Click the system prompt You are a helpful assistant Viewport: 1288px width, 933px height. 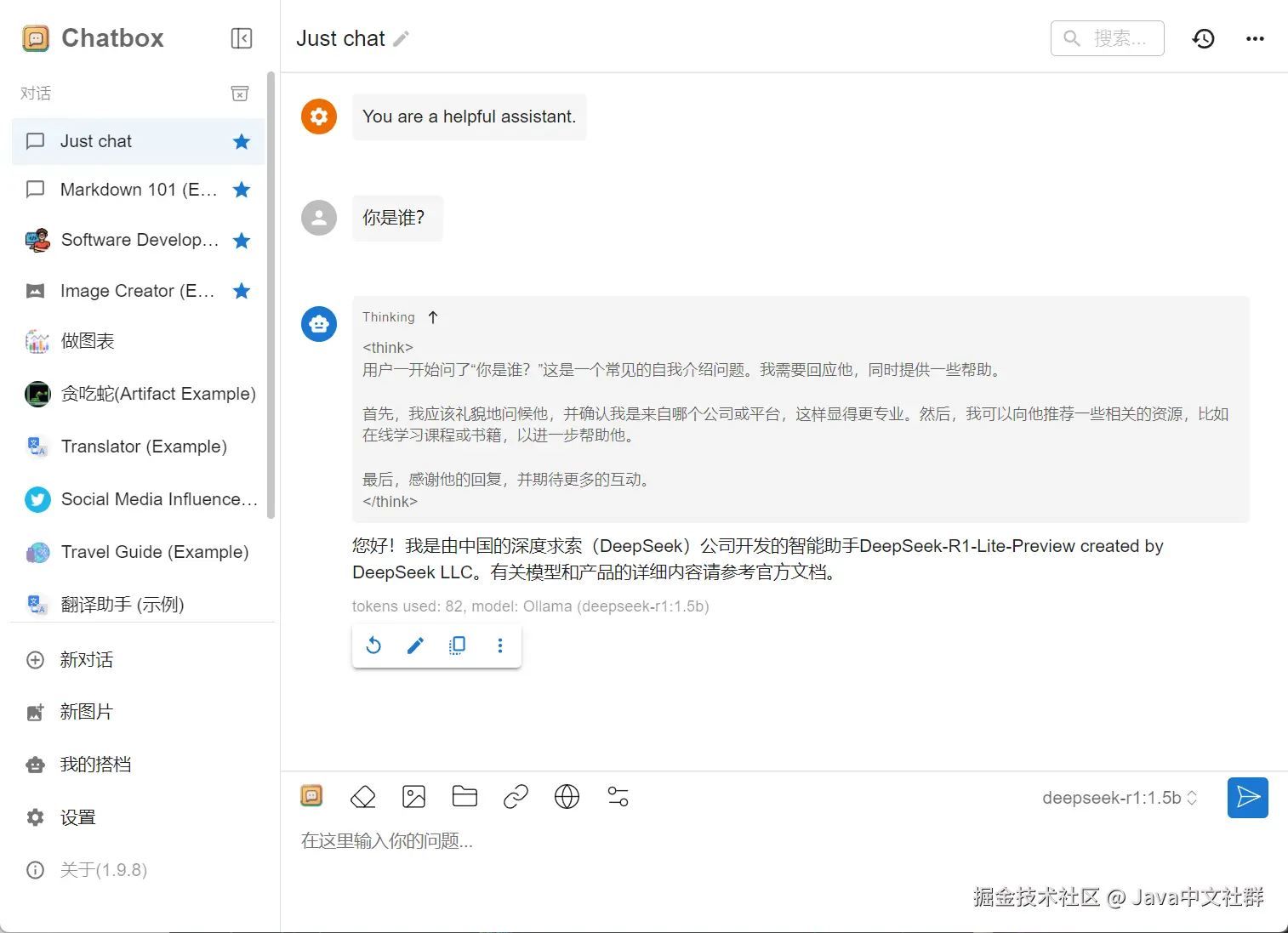click(x=470, y=117)
